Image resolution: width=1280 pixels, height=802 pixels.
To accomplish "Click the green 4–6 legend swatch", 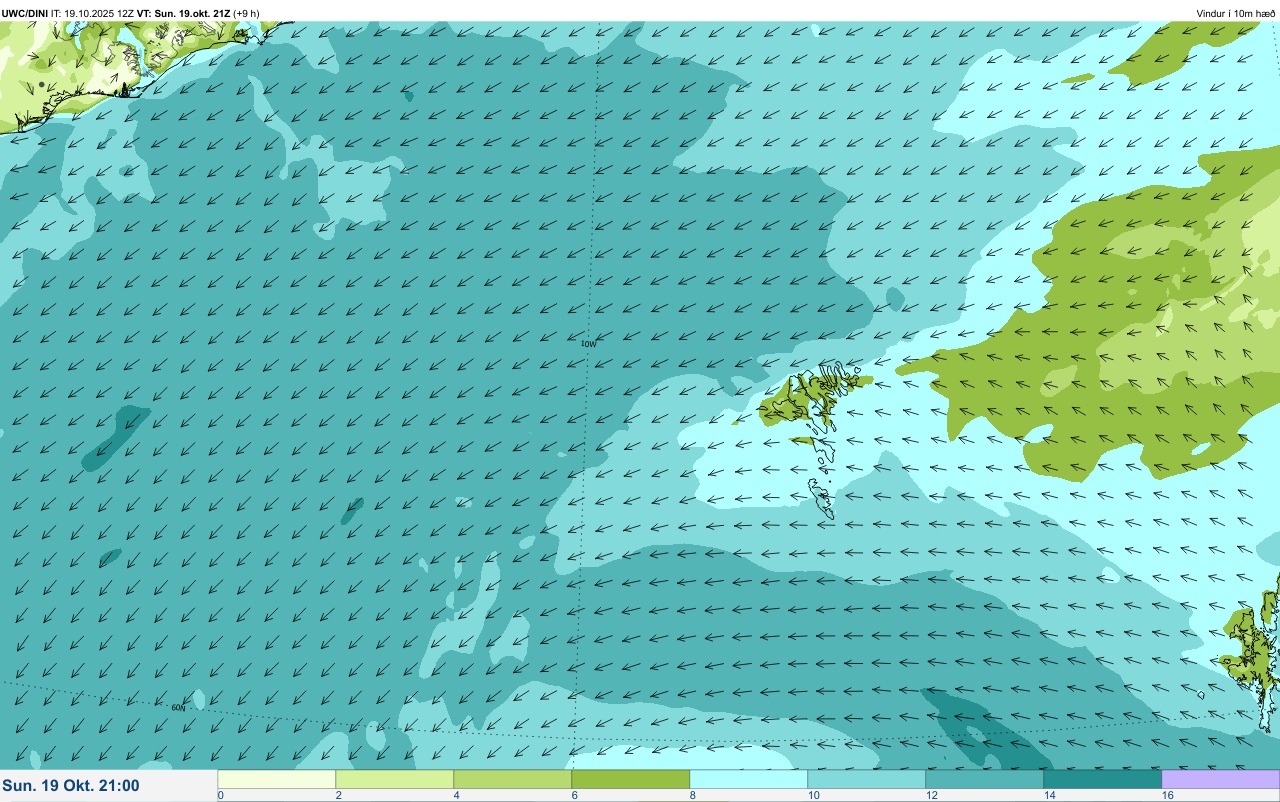I will coord(512,779).
